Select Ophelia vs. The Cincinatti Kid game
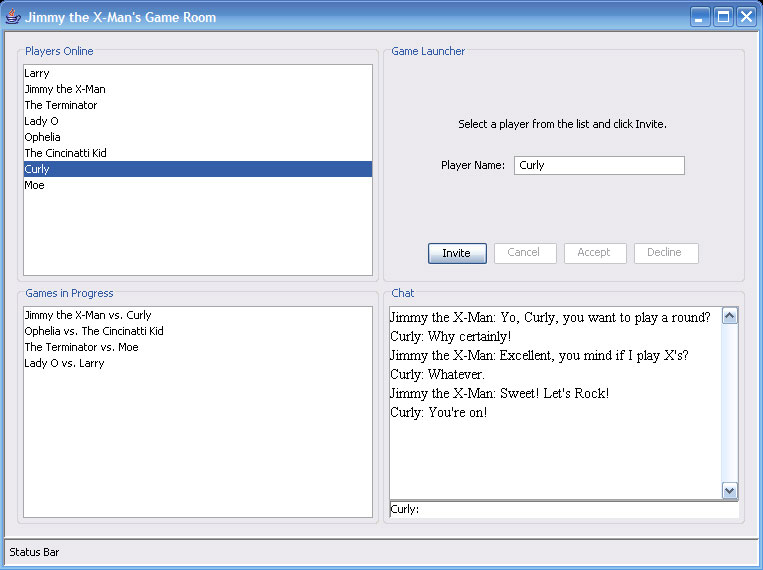Screen dimensions: 763x570 tap(94, 331)
